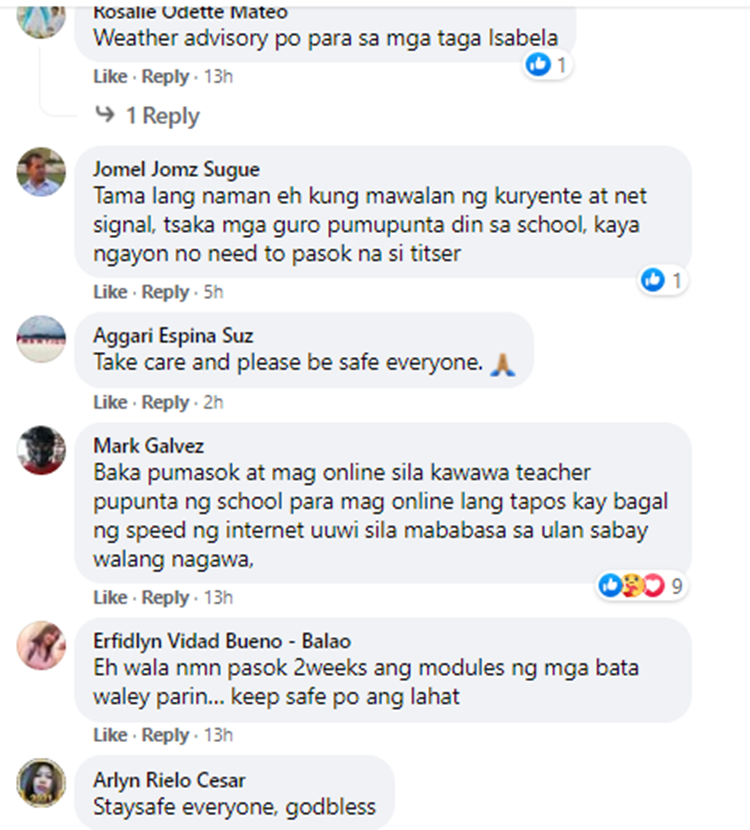
Task: Like Erfidlyn Vidad Bueno's comment
Action: pyautogui.click(x=110, y=735)
